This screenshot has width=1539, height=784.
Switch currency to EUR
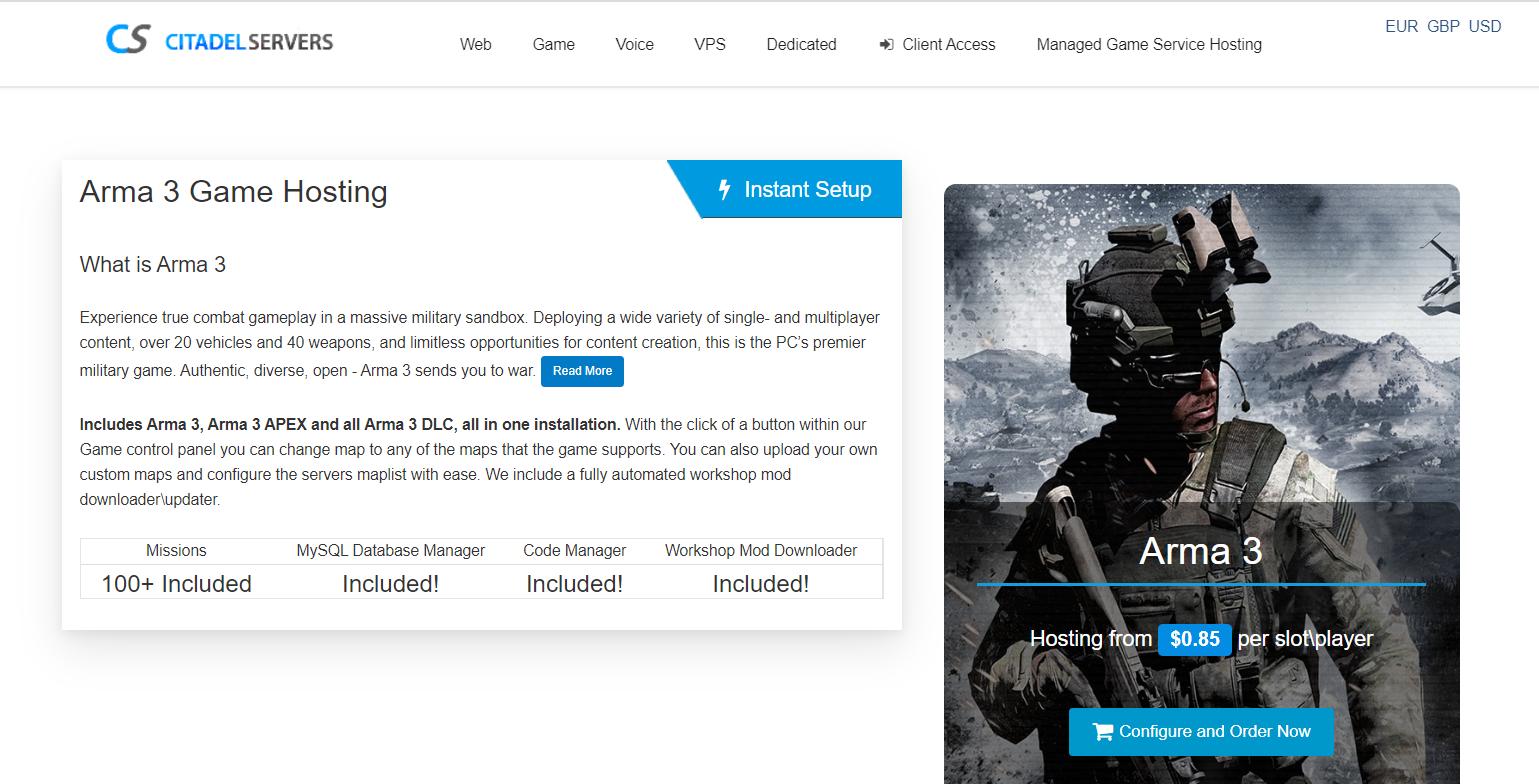coord(1401,27)
